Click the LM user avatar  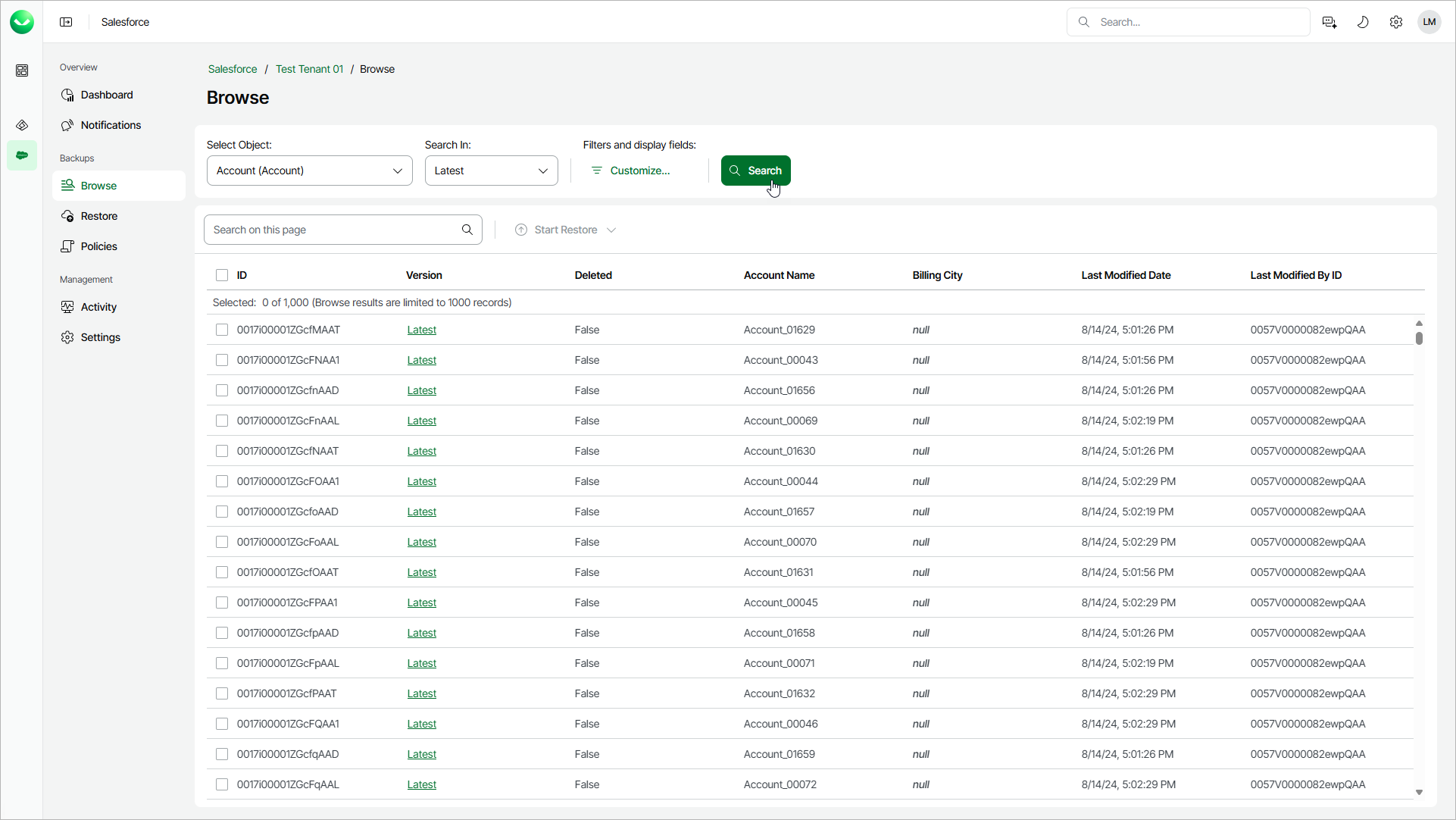(x=1429, y=22)
